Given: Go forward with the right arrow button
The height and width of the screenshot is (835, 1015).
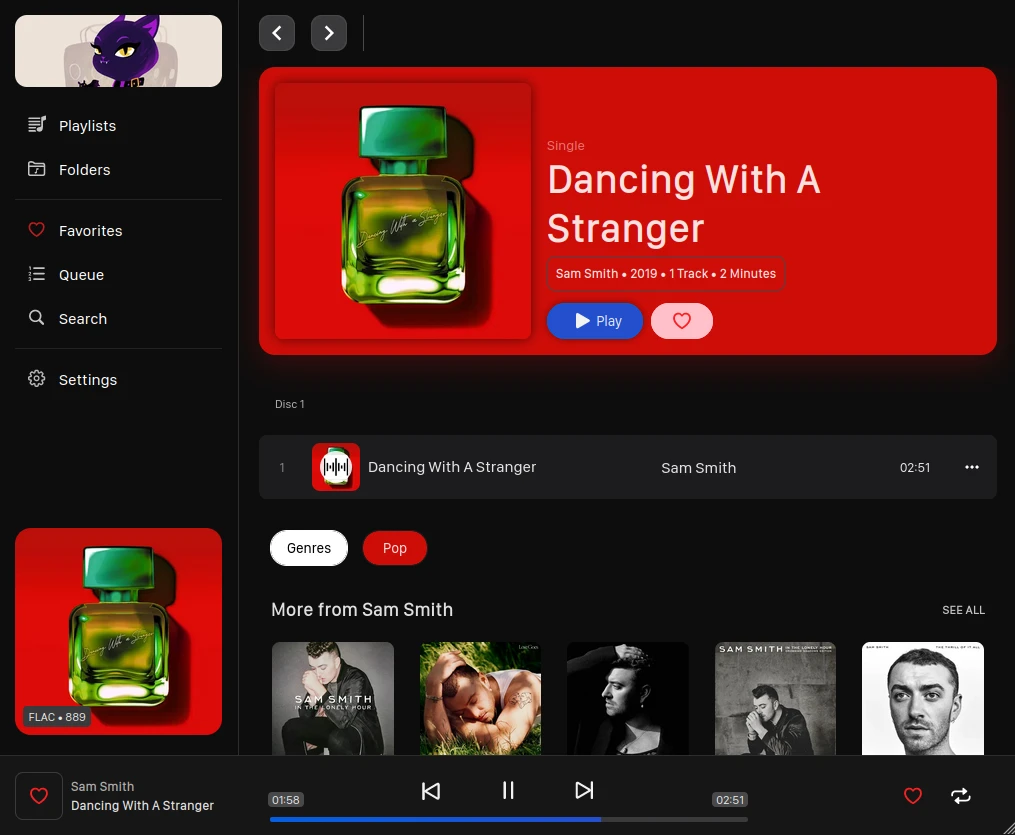Looking at the screenshot, I should [329, 33].
